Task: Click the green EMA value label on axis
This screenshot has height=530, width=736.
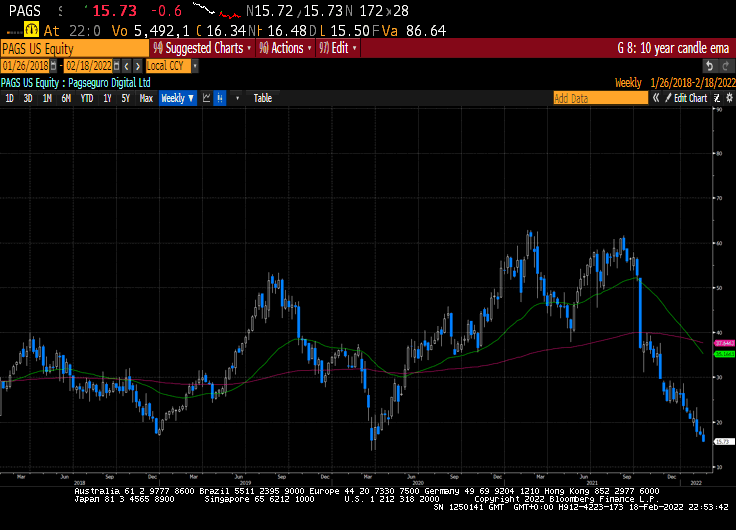Action: (x=724, y=354)
